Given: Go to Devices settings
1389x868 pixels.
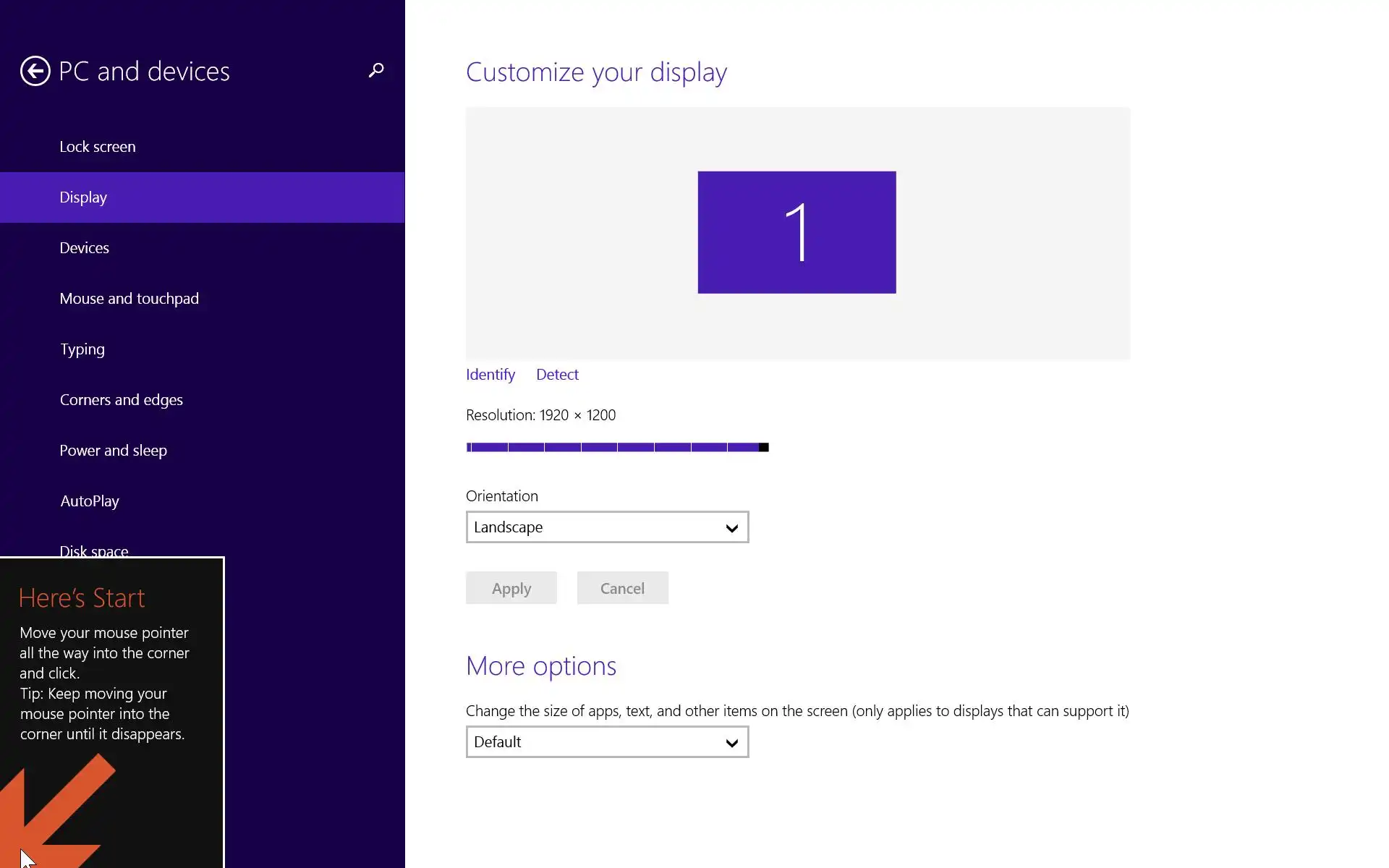Looking at the screenshot, I should pos(85,248).
